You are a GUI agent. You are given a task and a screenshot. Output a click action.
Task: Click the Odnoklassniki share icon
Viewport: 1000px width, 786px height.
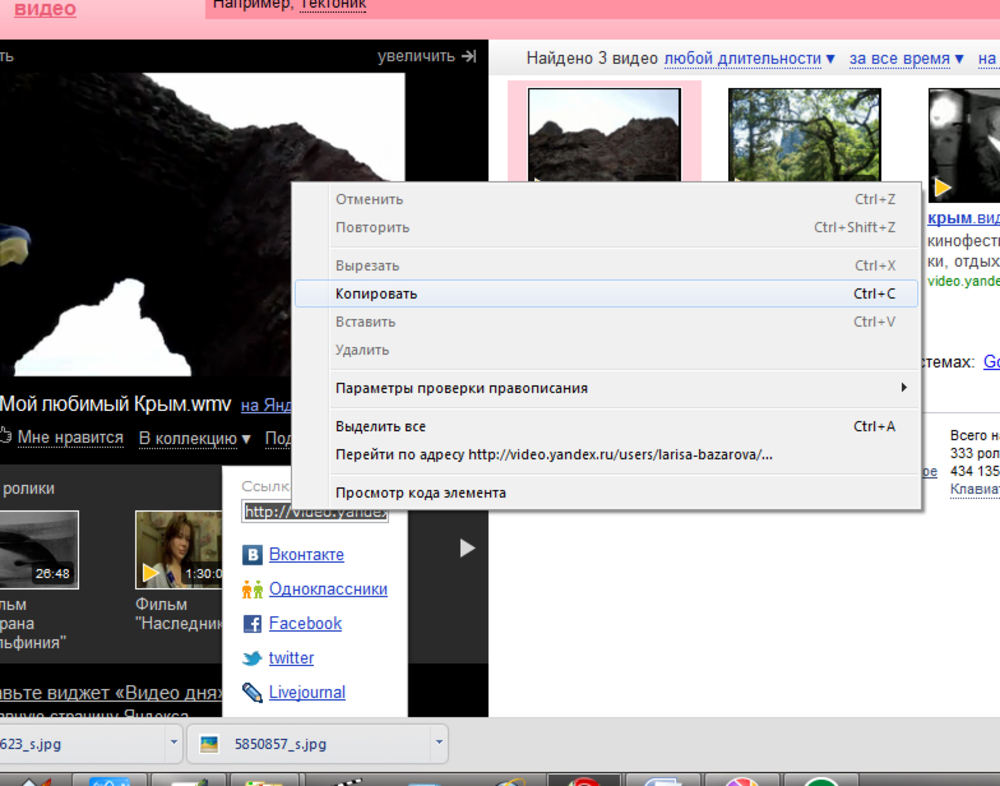pyautogui.click(x=252, y=590)
